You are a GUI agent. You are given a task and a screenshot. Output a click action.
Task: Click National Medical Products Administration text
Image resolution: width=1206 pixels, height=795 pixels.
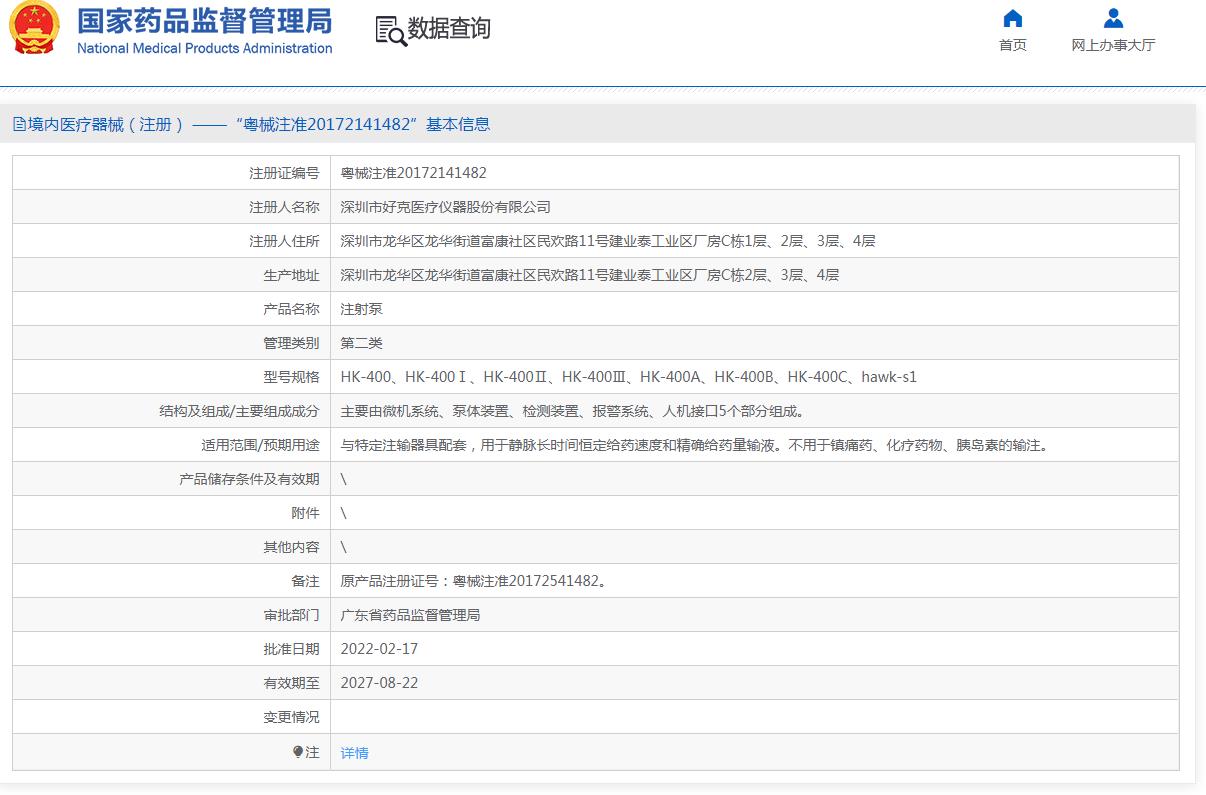205,48
